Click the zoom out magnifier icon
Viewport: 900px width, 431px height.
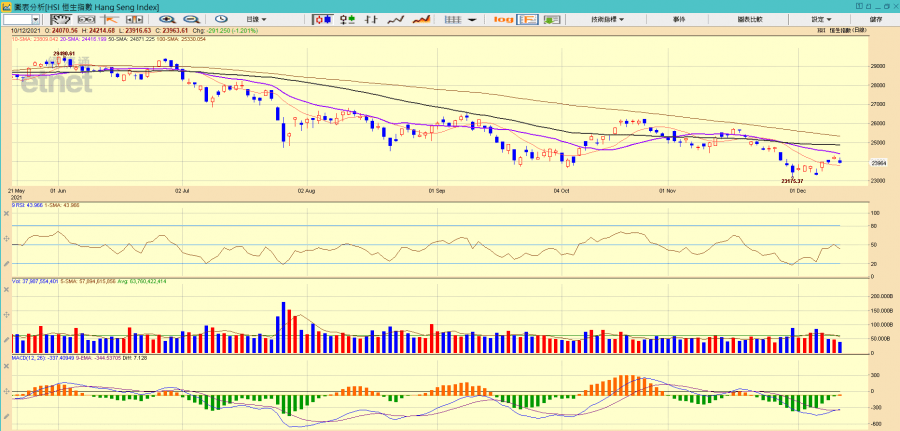click(x=190, y=19)
